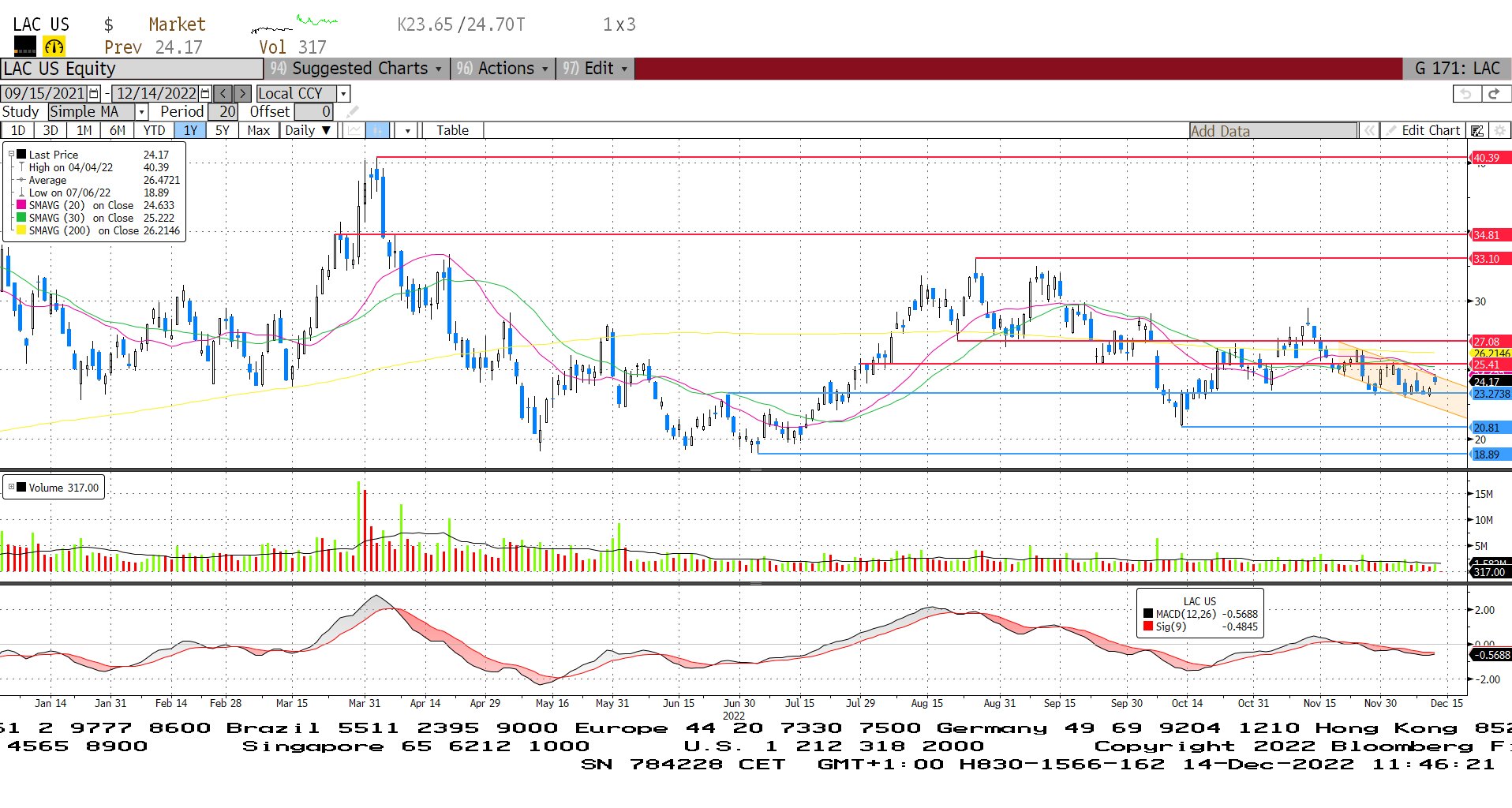Open the Edit menu
1512x808 pixels.
595,69
